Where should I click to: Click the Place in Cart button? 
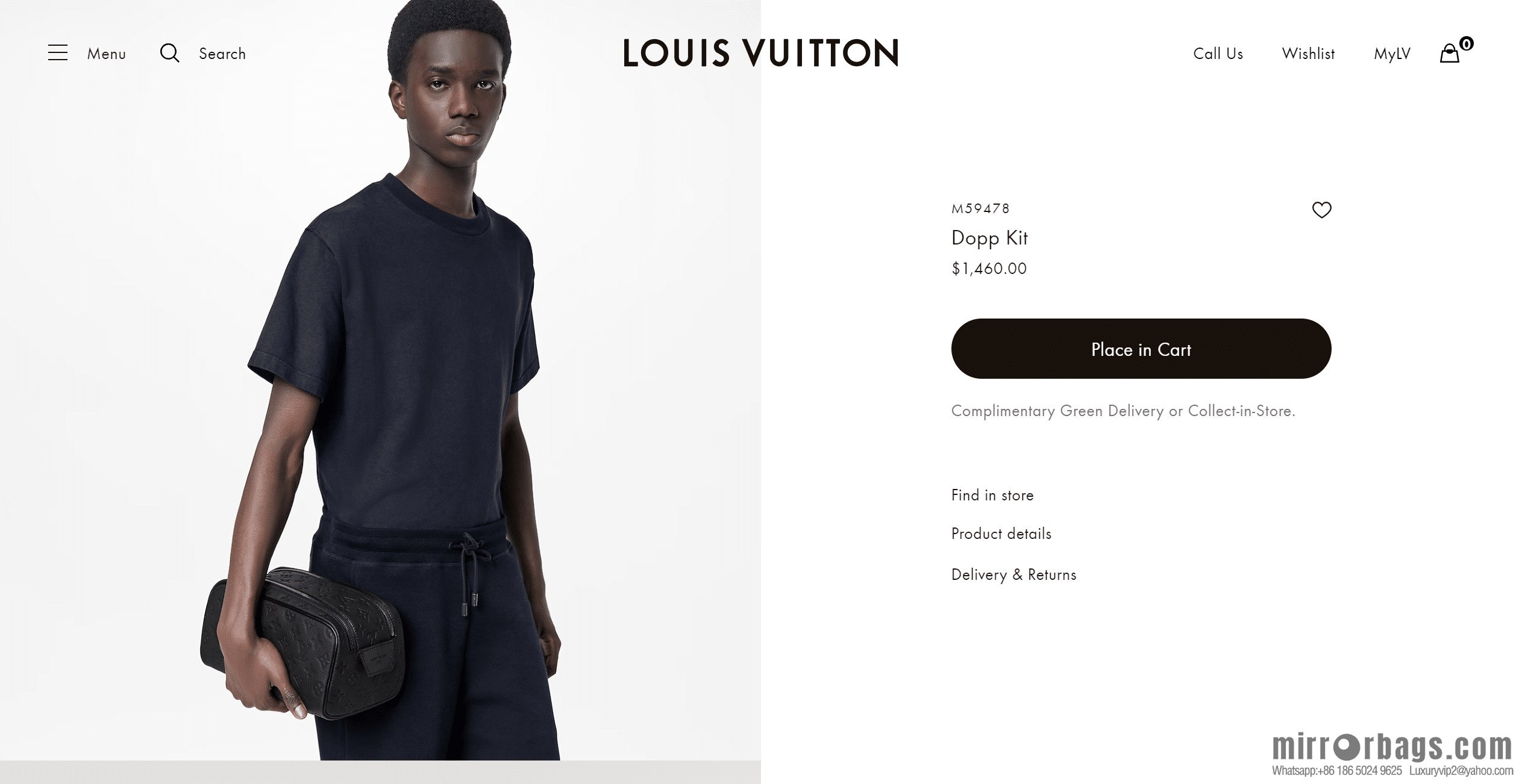1141,349
